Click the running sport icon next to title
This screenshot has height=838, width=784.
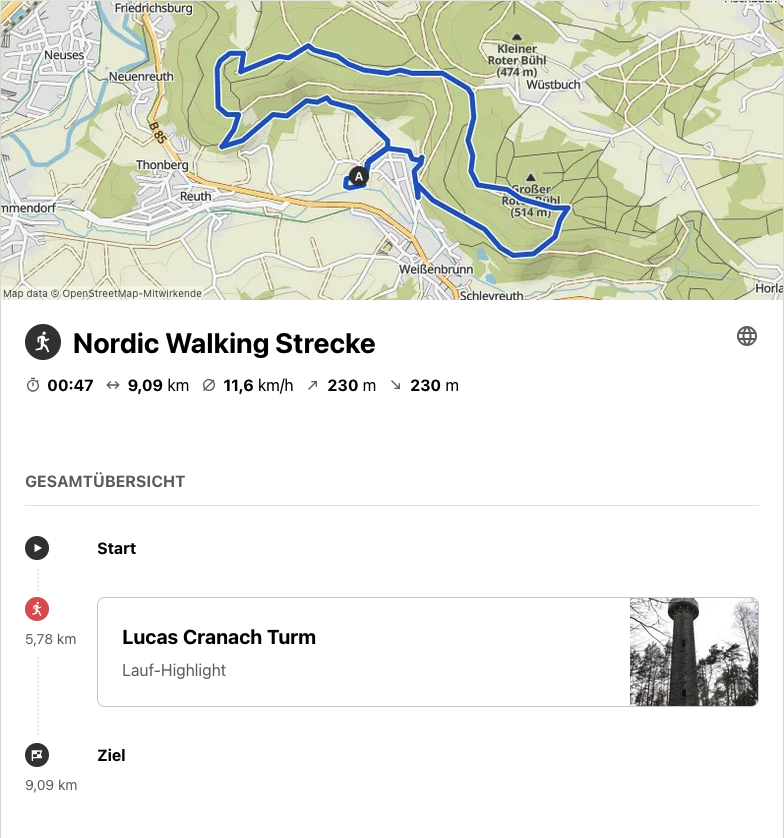43,342
